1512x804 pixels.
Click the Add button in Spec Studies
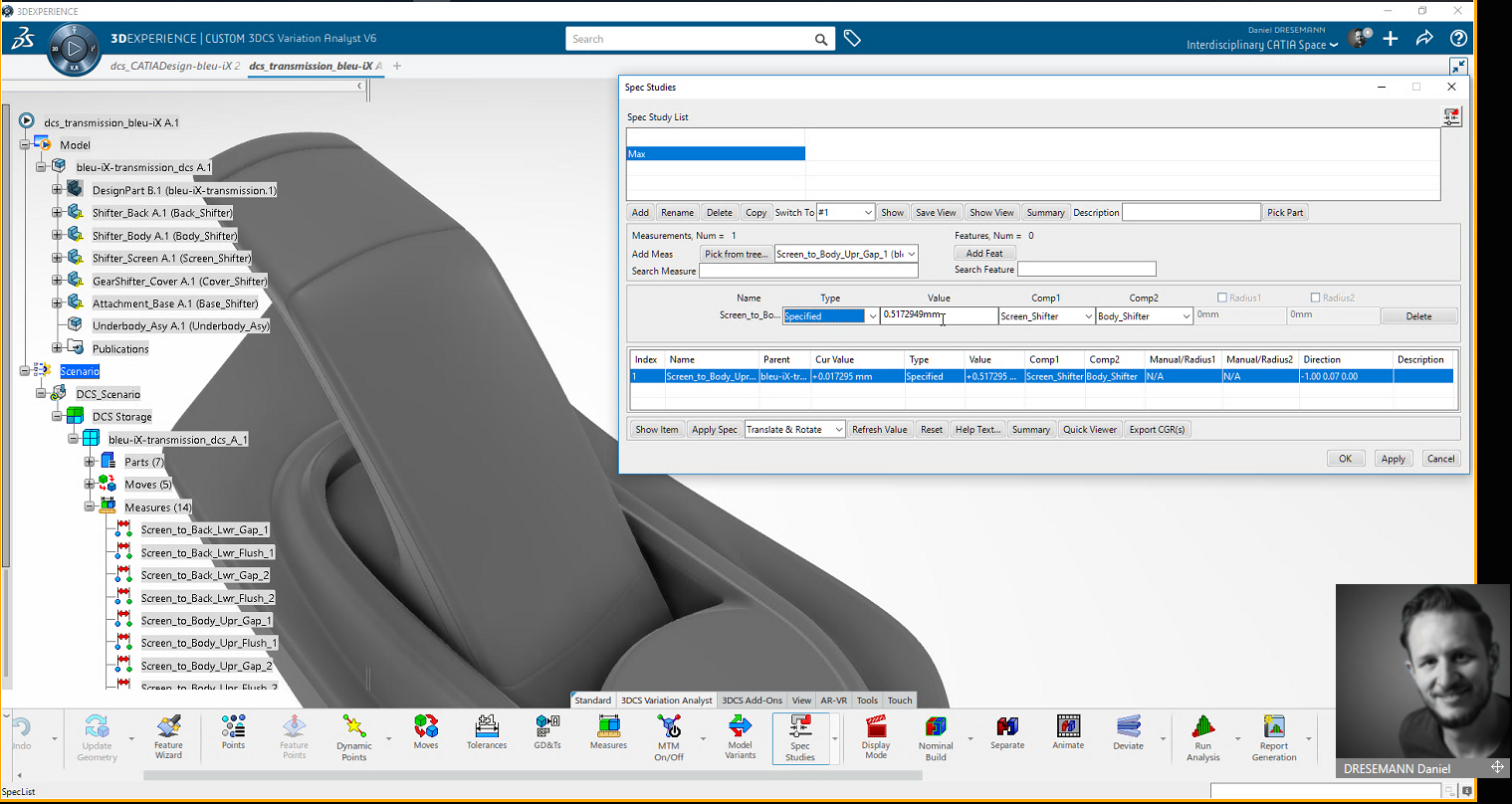click(x=640, y=212)
